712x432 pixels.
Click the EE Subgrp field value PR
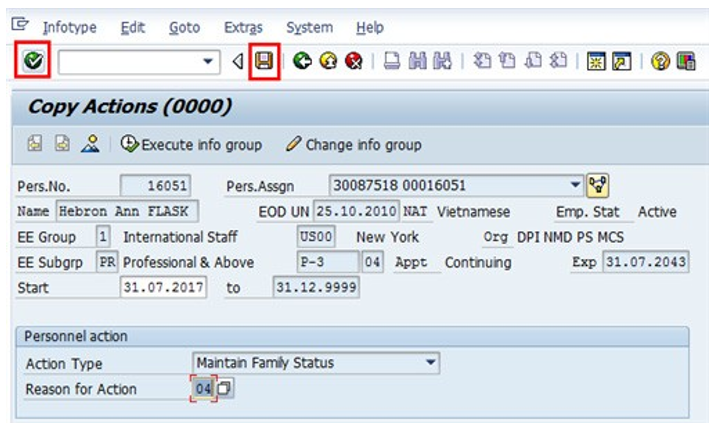click(107, 262)
